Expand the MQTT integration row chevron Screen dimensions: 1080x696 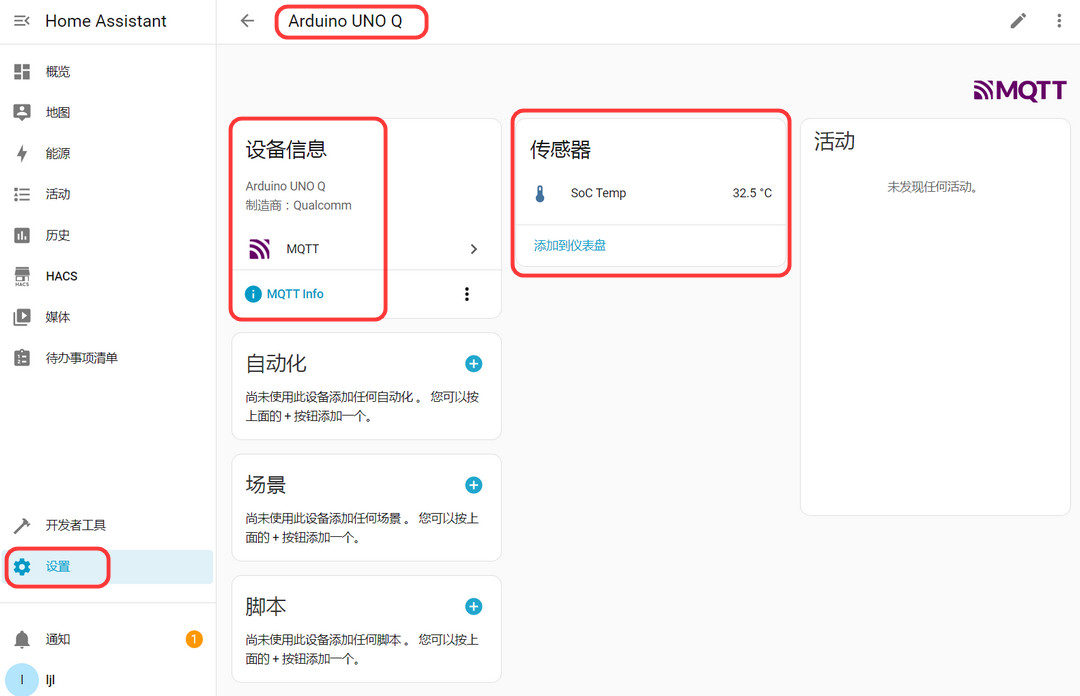coord(474,249)
